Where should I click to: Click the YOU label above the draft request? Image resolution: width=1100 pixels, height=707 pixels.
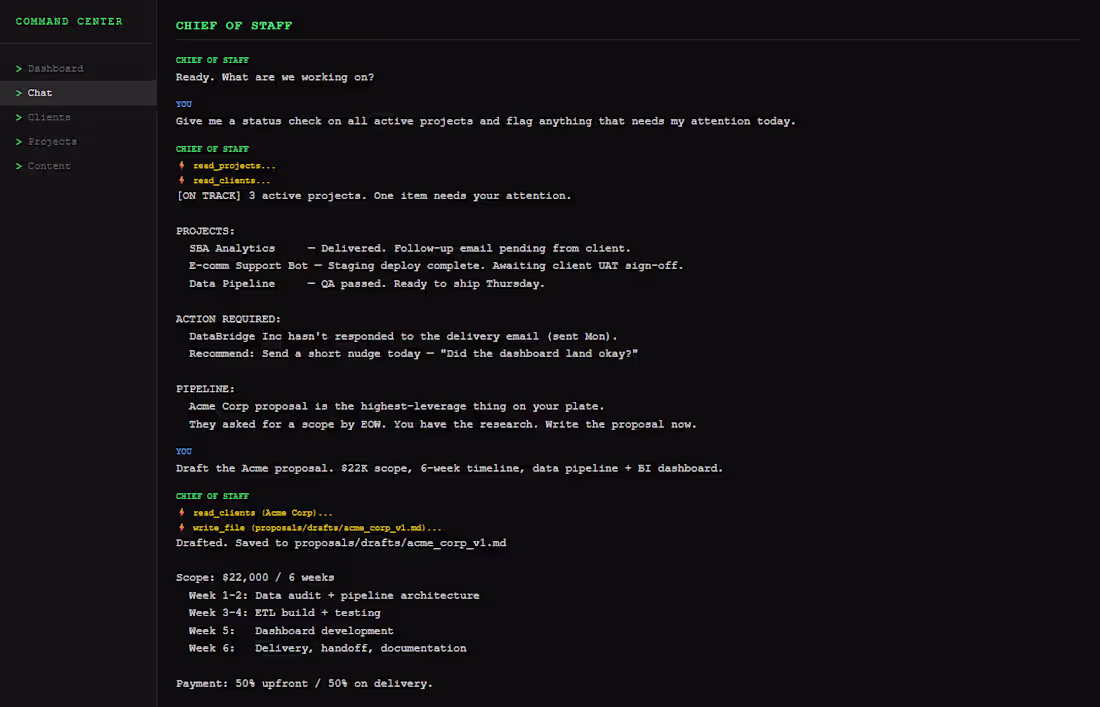tap(184, 451)
